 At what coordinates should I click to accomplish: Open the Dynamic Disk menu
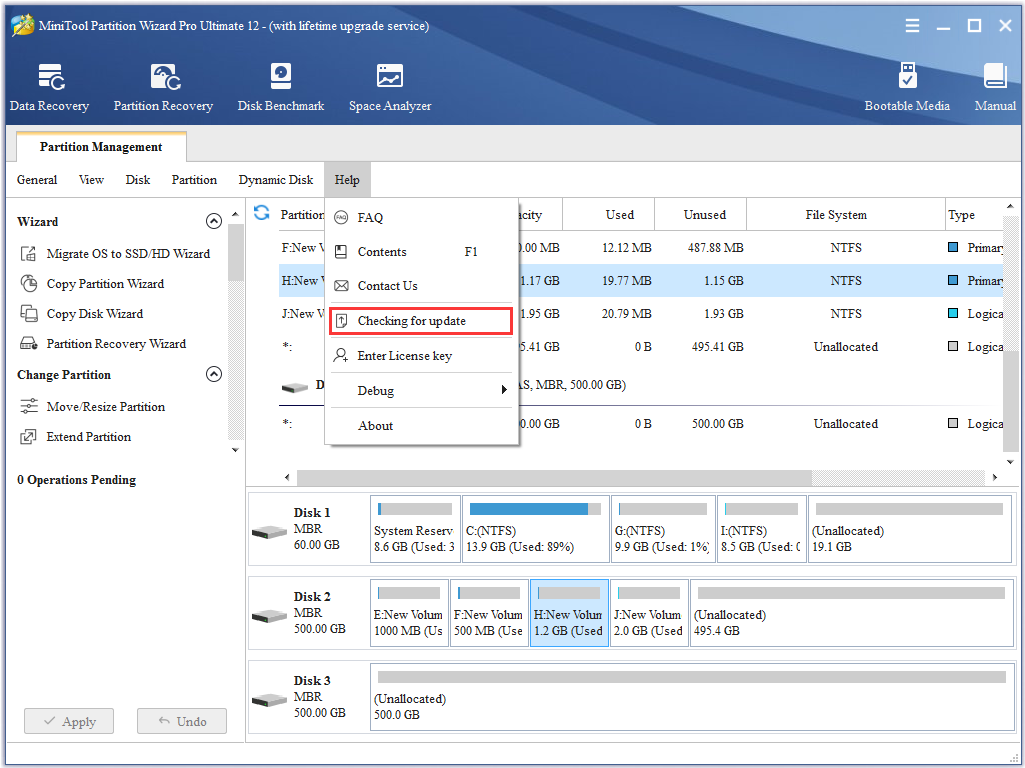tap(276, 180)
